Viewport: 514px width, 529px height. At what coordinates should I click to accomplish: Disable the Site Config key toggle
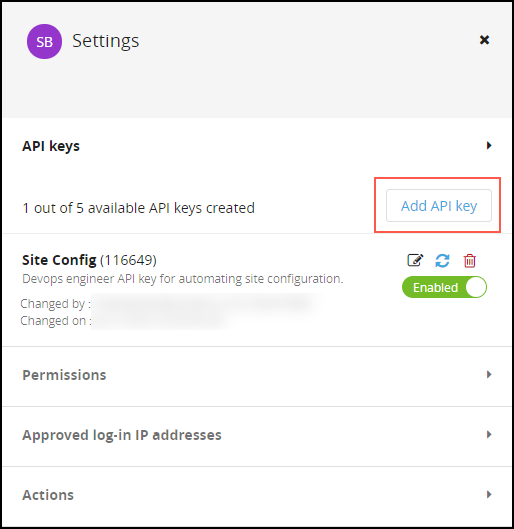click(444, 287)
